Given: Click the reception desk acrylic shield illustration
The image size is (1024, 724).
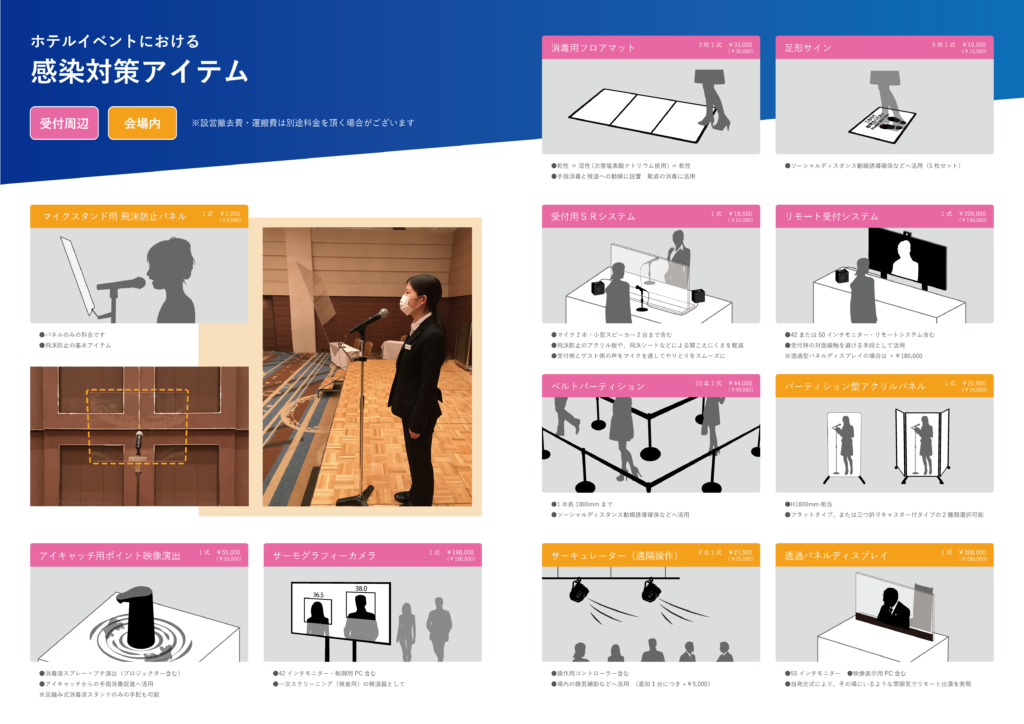Looking at the screenshot, I should click(650, 275).
